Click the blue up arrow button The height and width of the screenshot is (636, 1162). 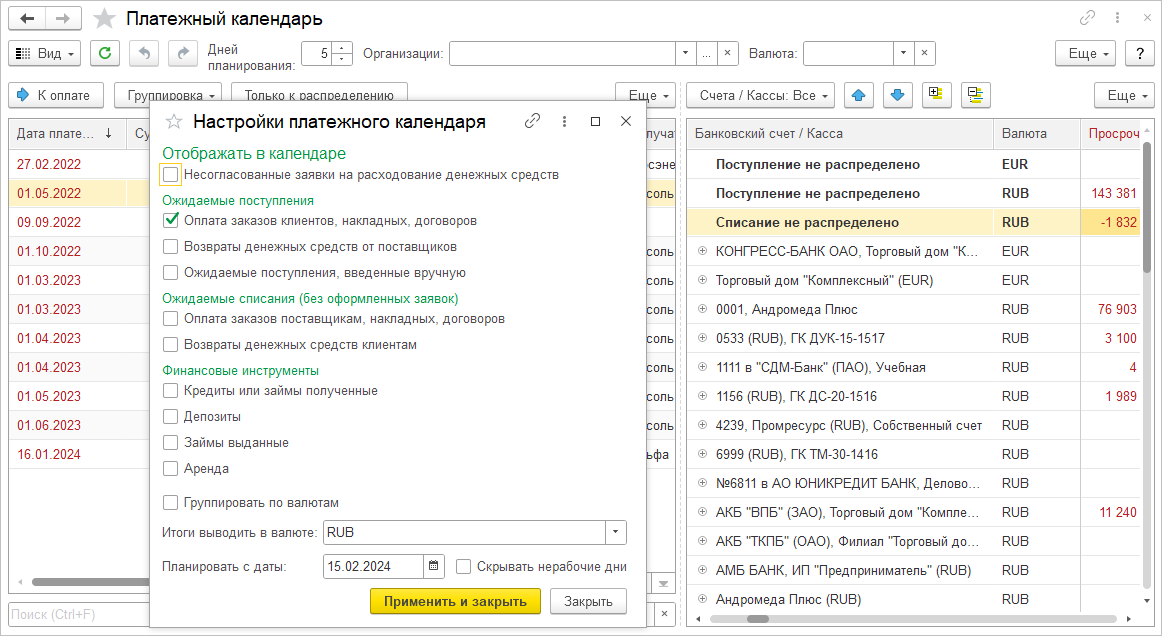click(x=859, y=95)
